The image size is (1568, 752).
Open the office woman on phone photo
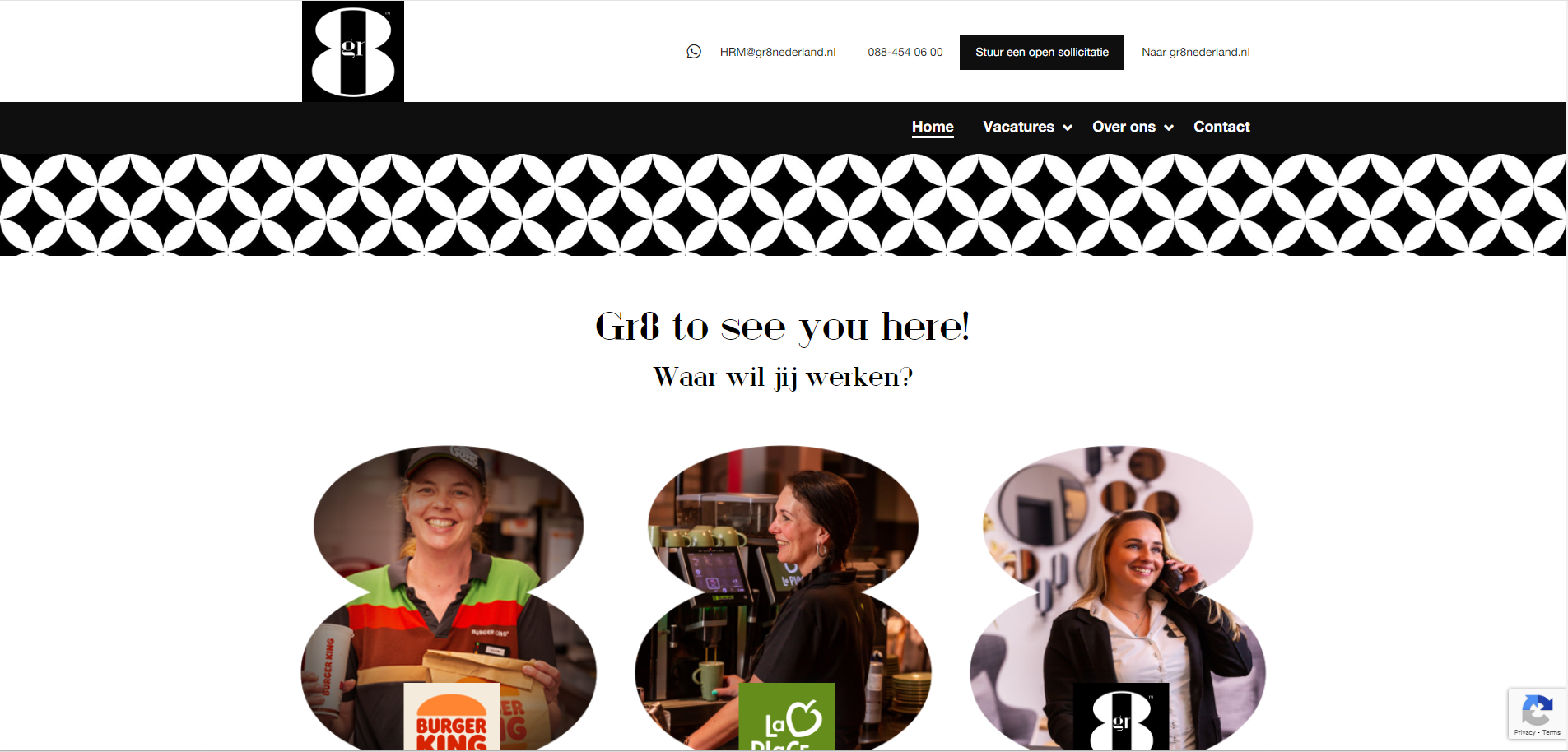coord(1118,576)
